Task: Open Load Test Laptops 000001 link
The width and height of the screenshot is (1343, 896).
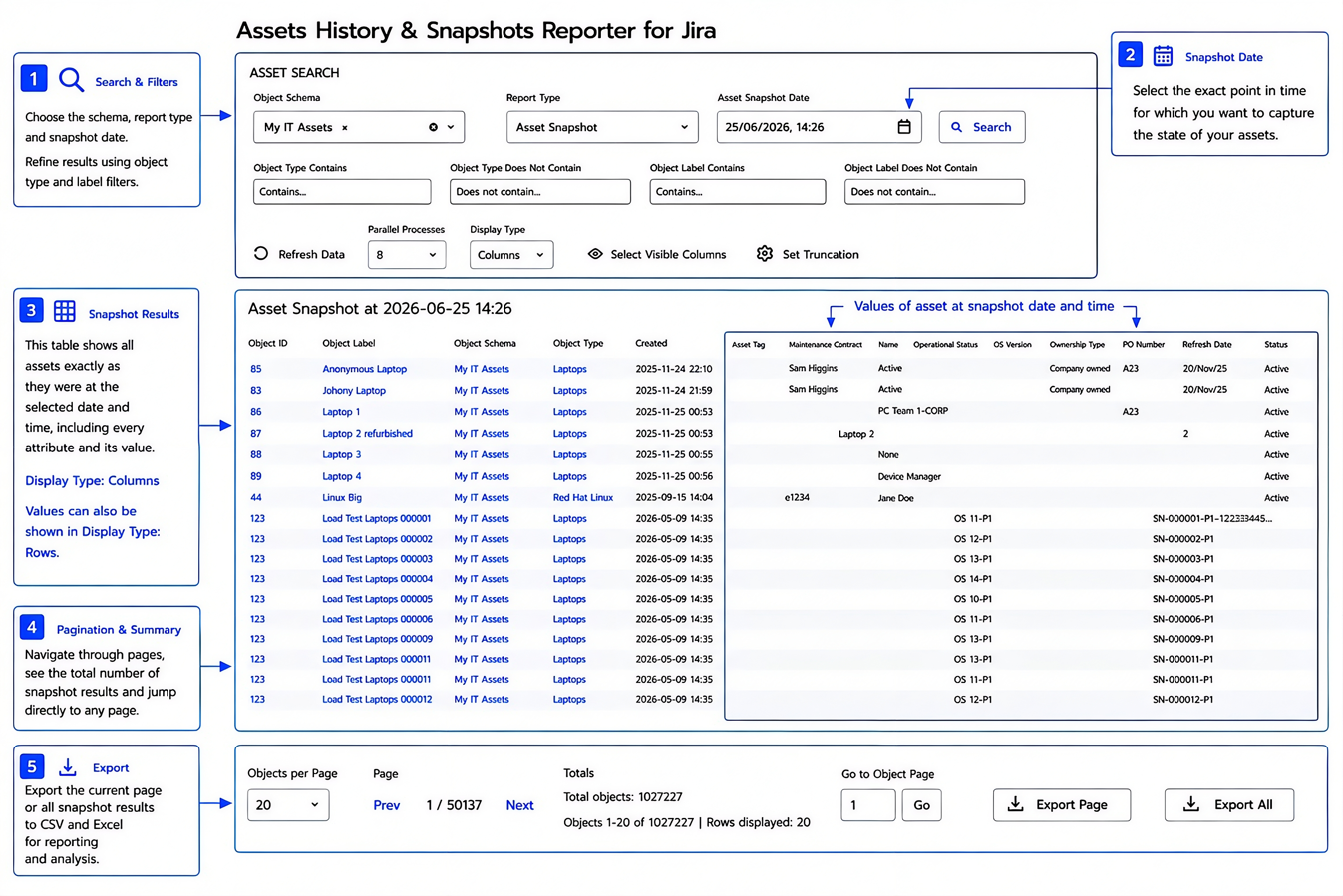Action: pyautogui.click(x=377, y=519)
